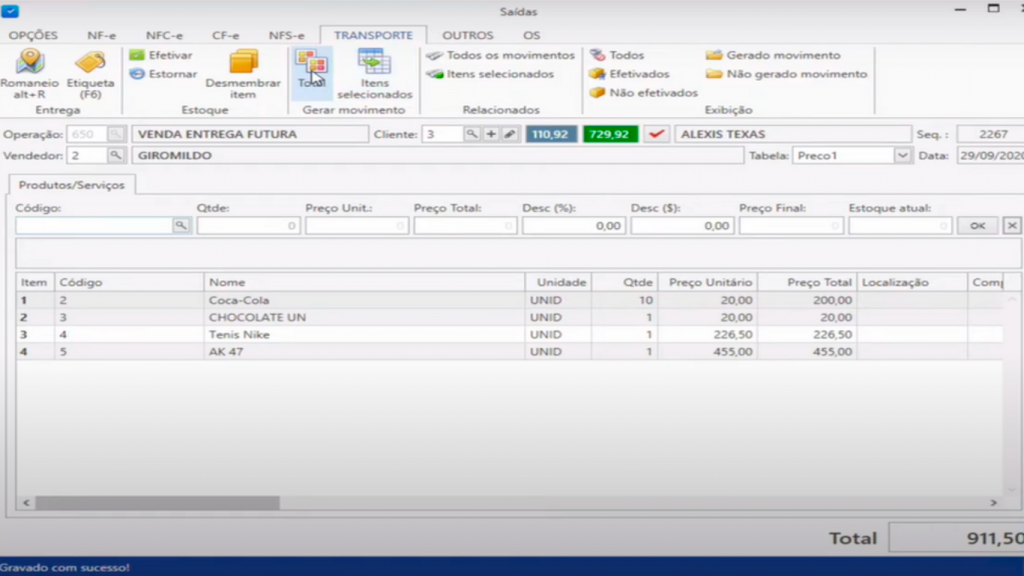This screenshot has width=1024, height=576.
Task: Click the client search magnifier icon
Action: tap(472, 134)
